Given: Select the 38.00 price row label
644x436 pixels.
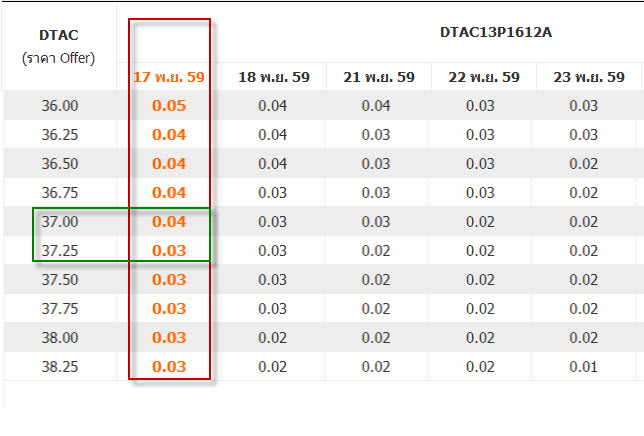Looking at the screenshot, I should (60, 337).
